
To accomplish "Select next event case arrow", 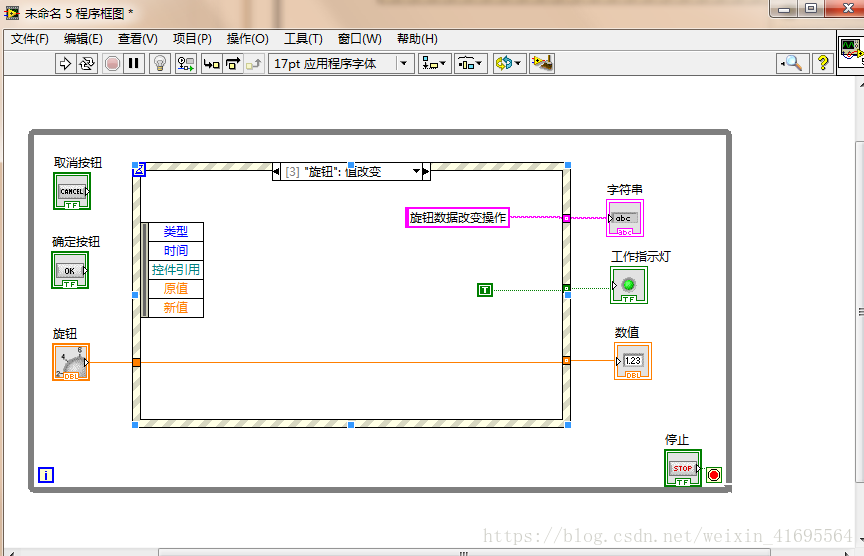I will coord(425,172).
